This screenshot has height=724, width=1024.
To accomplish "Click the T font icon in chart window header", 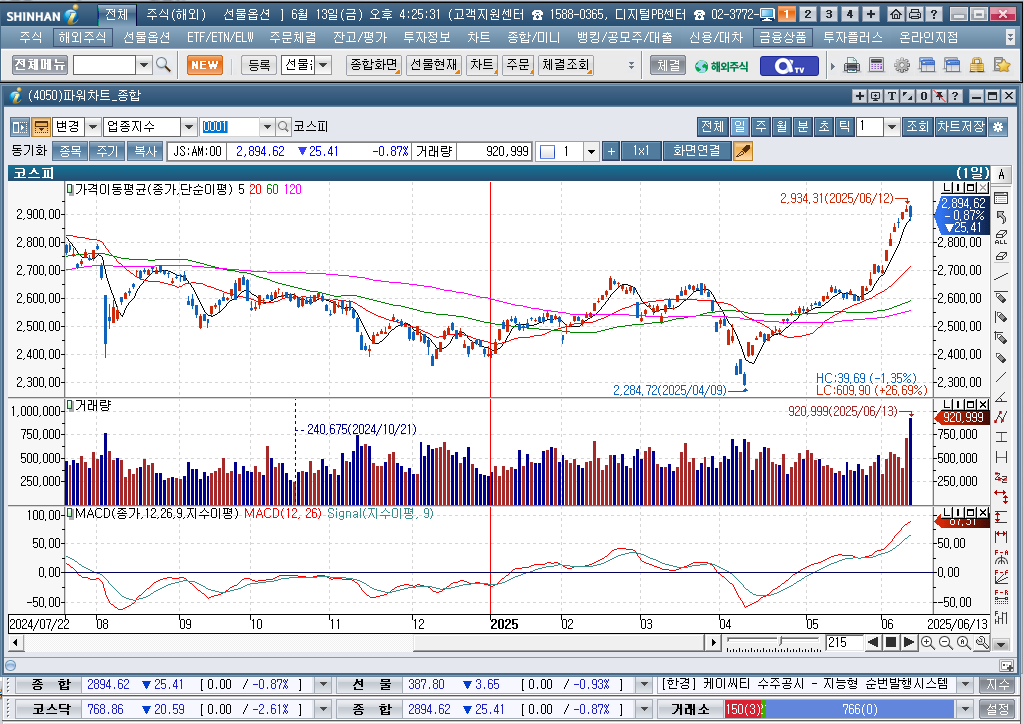I will coord(891,96).
